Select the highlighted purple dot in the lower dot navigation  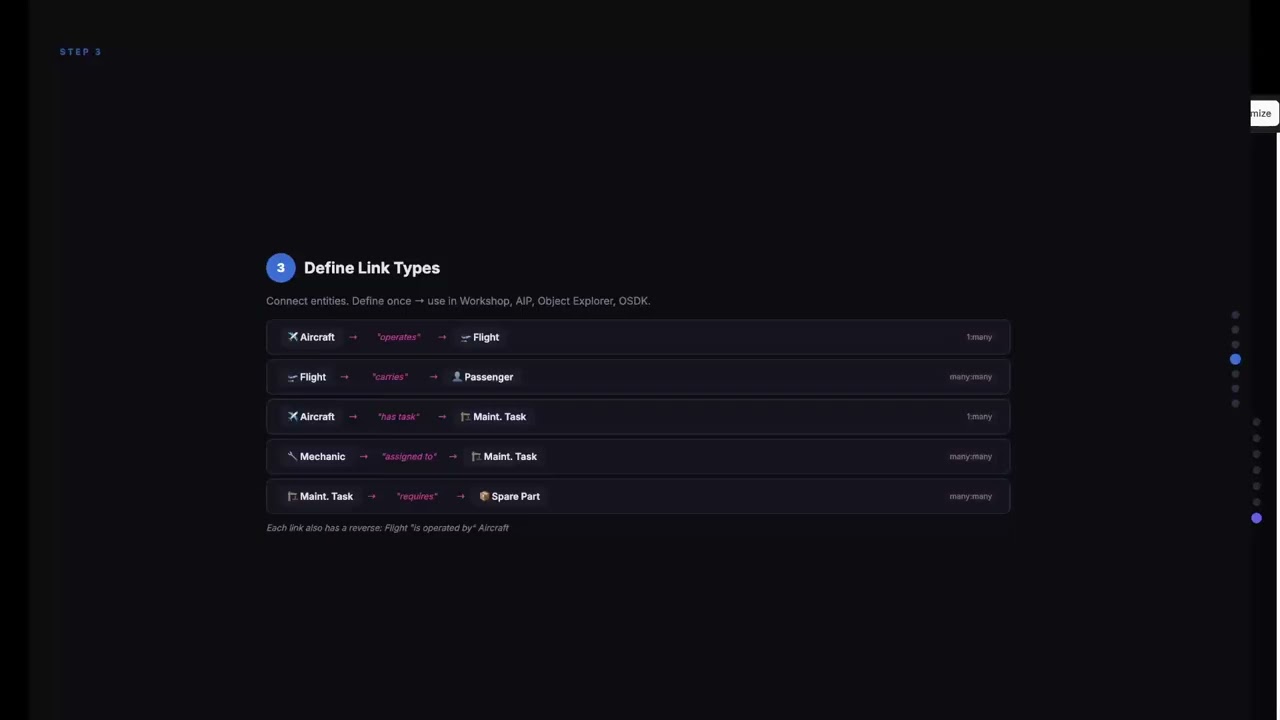click(x=1256, y=518)
